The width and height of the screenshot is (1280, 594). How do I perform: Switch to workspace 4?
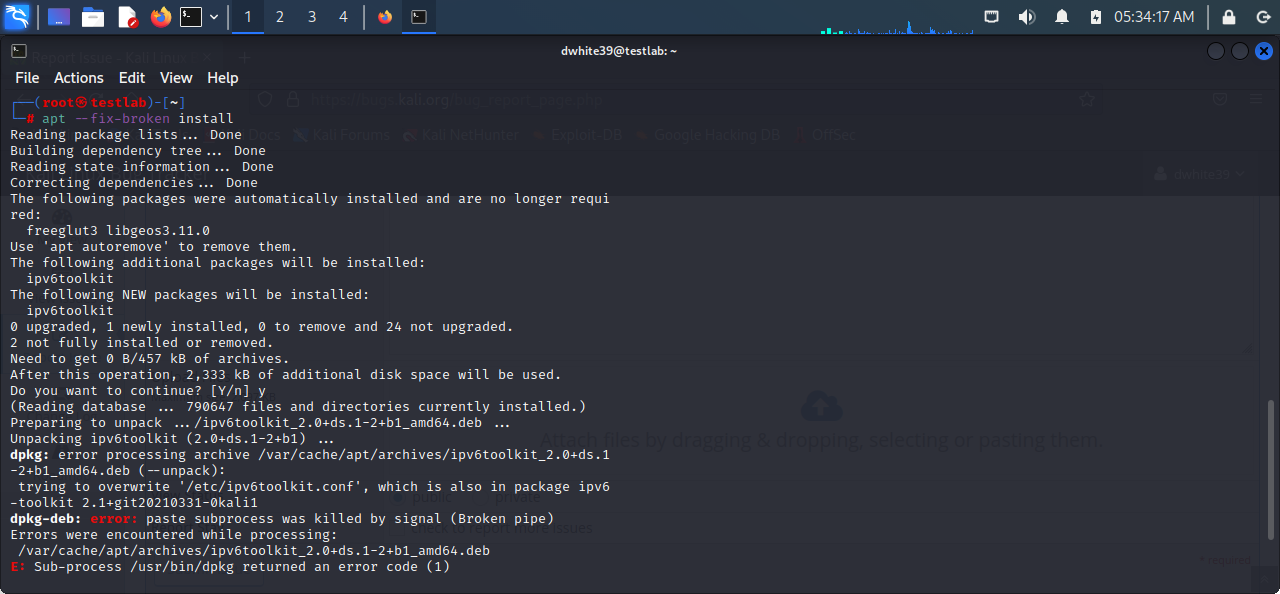click(x=344, y=17)
